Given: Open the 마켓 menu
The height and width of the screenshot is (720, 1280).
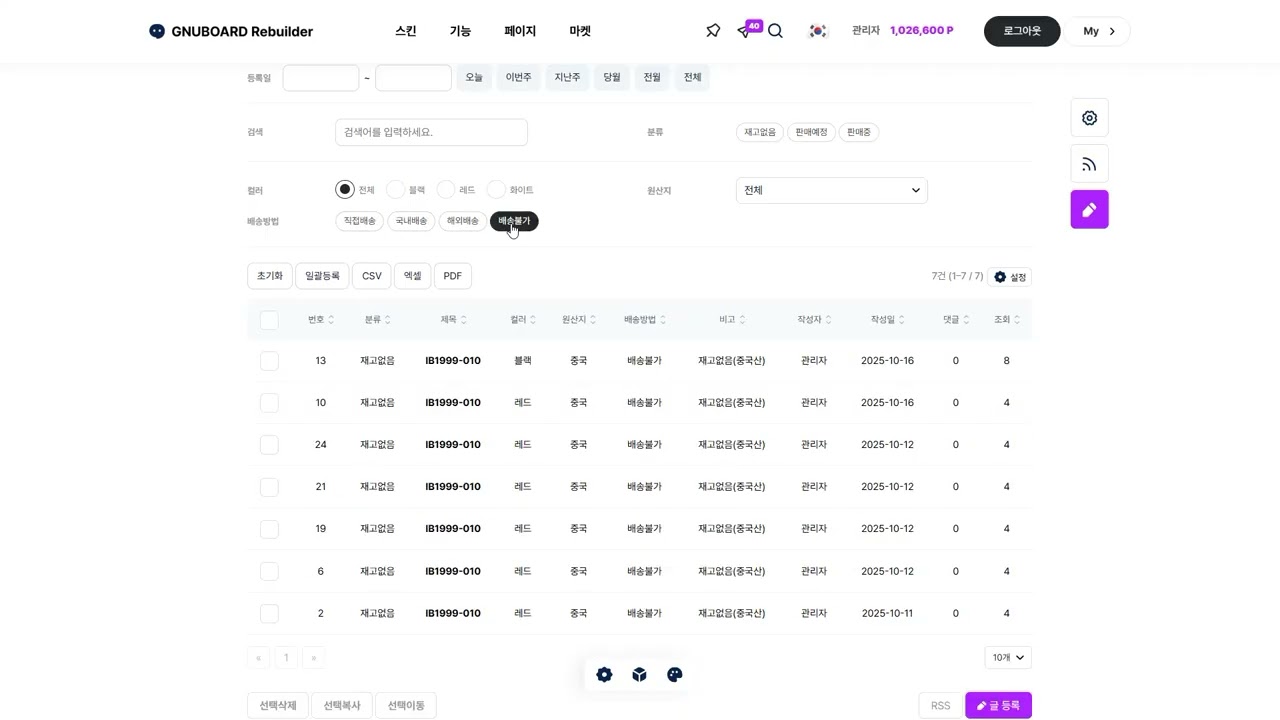Looking at the screenshot, I should (580, 31).
